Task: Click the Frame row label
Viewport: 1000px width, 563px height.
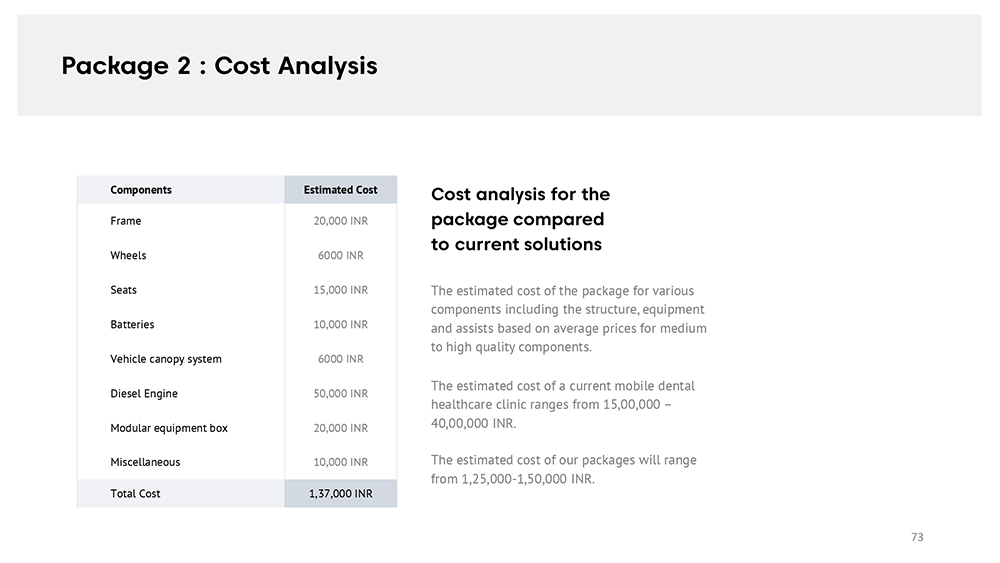Action: 126,221
